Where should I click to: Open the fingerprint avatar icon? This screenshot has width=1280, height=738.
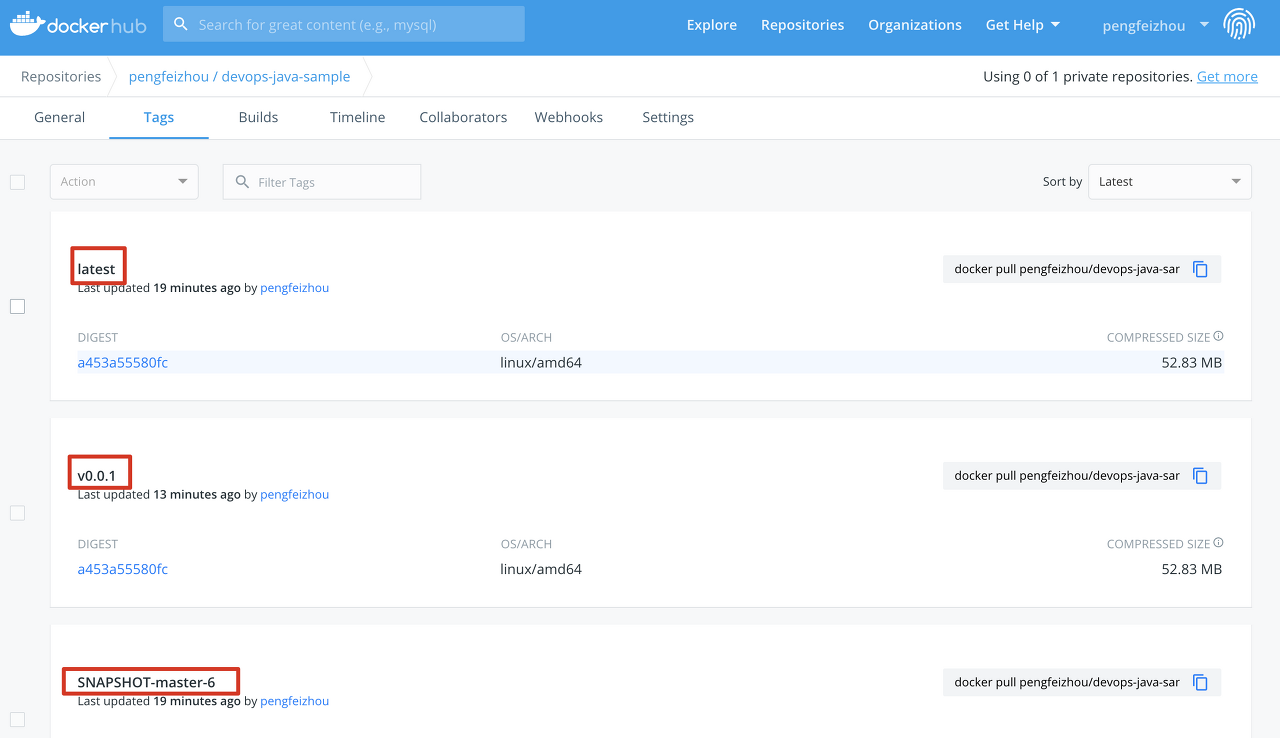[x=1239, y=25]
